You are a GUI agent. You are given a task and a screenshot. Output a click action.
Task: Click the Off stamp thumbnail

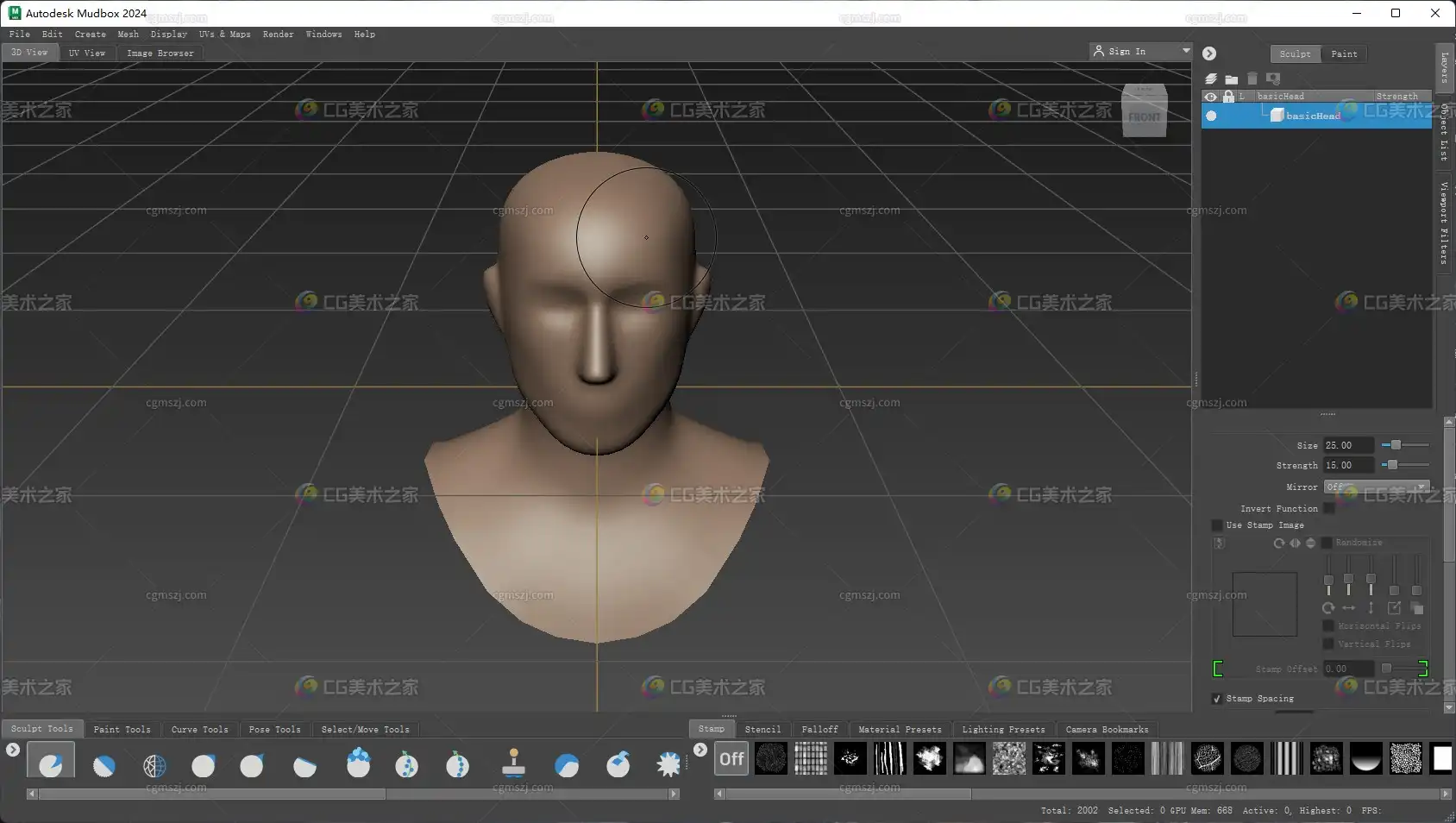tap(731, 759)
